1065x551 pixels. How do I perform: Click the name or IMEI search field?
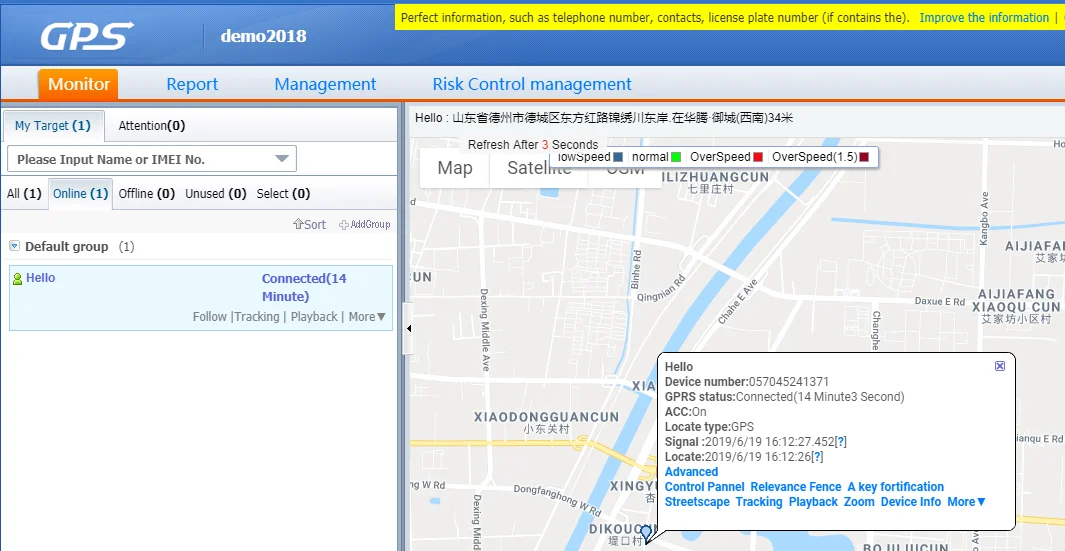pyautogui.click(x=152, y=159)
